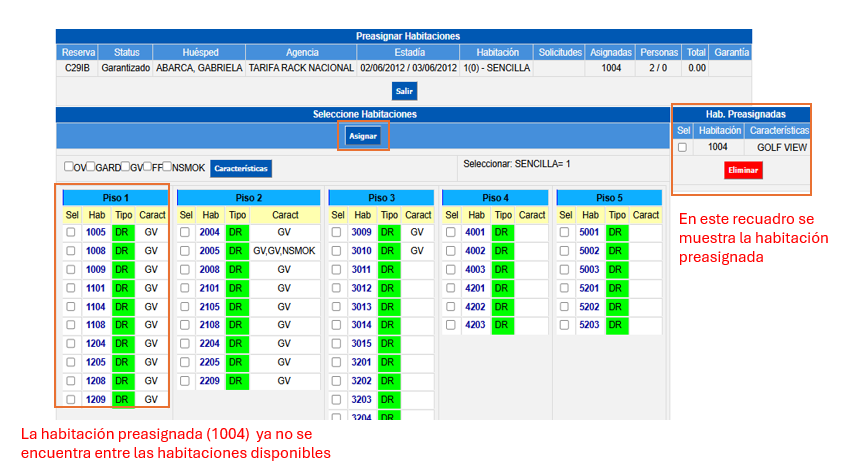Open room number 1208 link
851x464 pixels.
coord(96,381)
